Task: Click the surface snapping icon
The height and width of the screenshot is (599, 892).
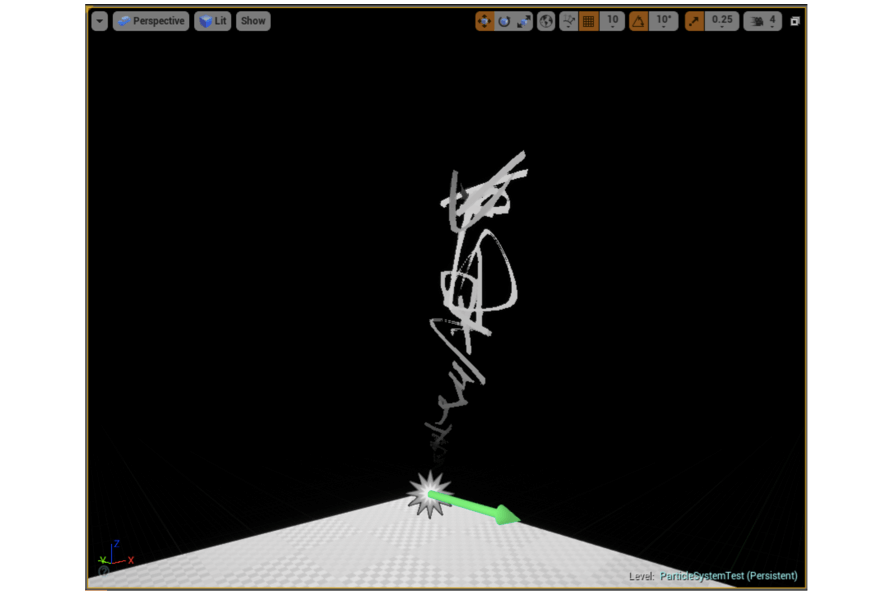Action: coord(569,21)
